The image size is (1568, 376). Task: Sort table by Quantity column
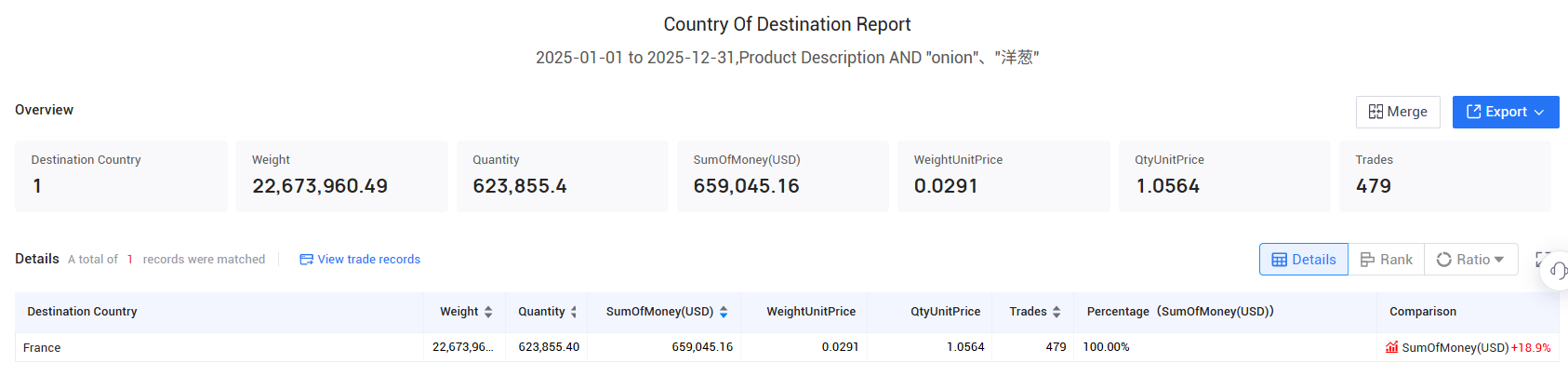click(574, 312)
